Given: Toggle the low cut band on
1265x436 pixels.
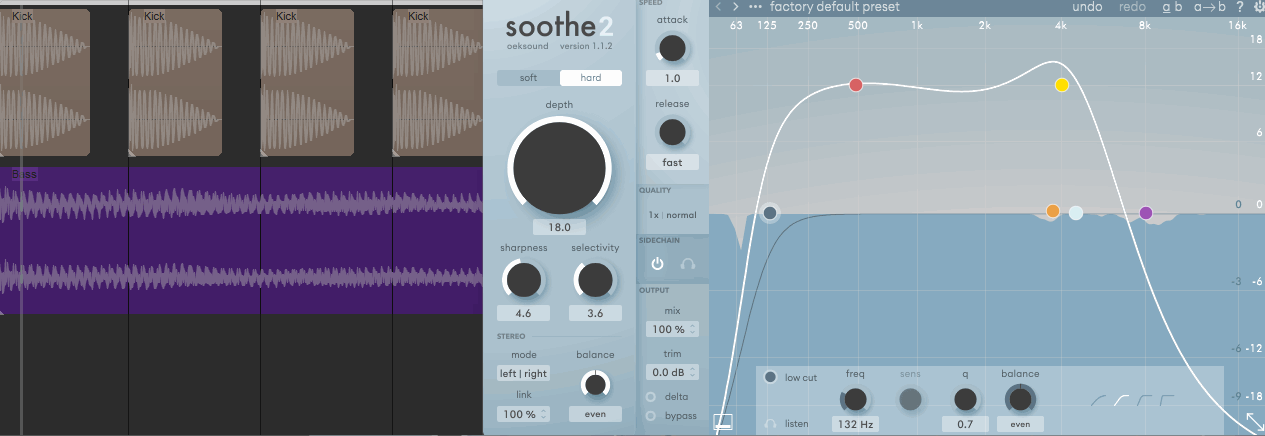Looking at the screenshot, I should click(770, 377).
